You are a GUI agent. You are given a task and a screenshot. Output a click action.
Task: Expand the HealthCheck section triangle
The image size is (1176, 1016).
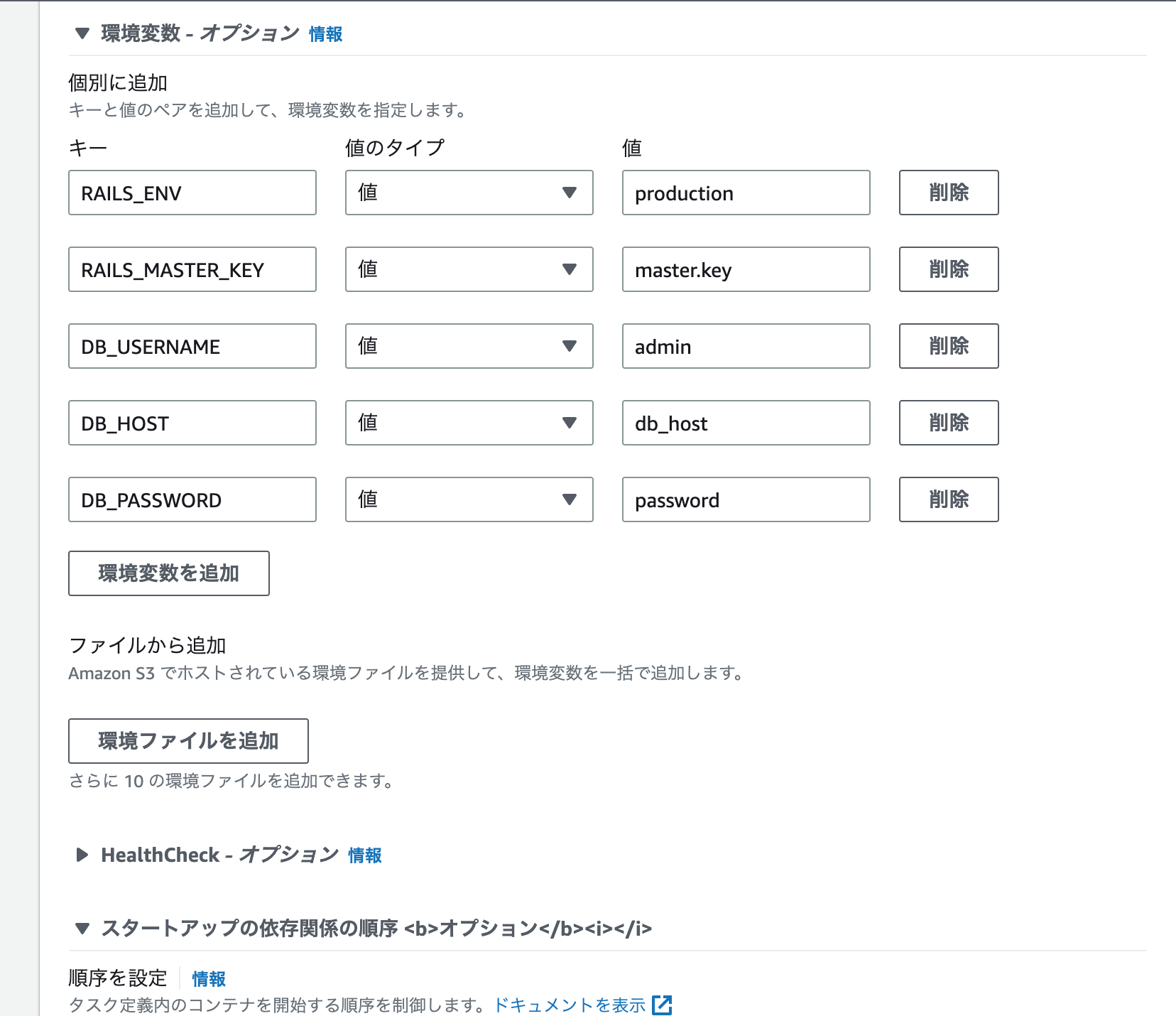pos(81,855)
